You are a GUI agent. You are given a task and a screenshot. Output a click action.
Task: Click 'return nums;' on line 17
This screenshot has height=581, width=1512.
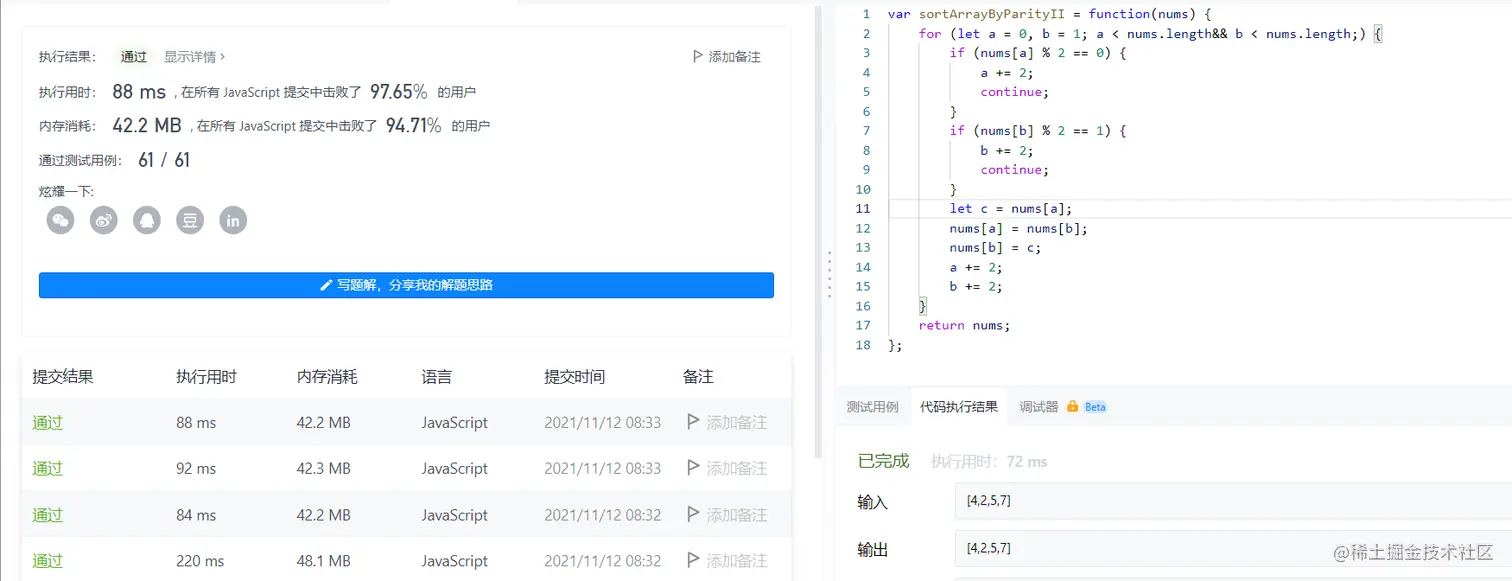pyautogui.click(x=964, y=325)
